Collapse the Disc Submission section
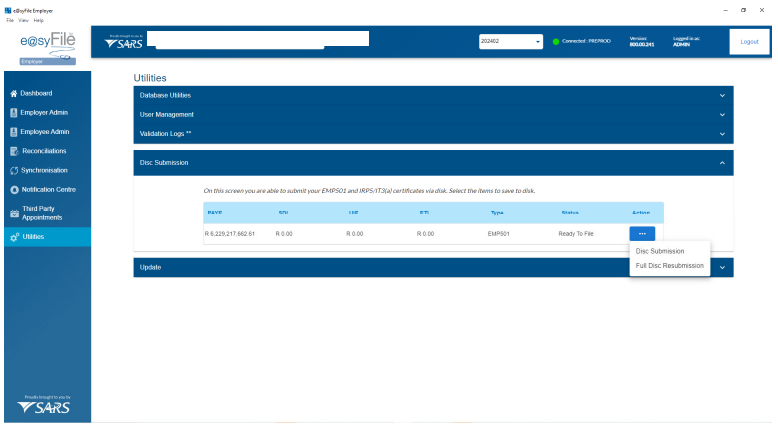The image size is (778, 427). 722,162
